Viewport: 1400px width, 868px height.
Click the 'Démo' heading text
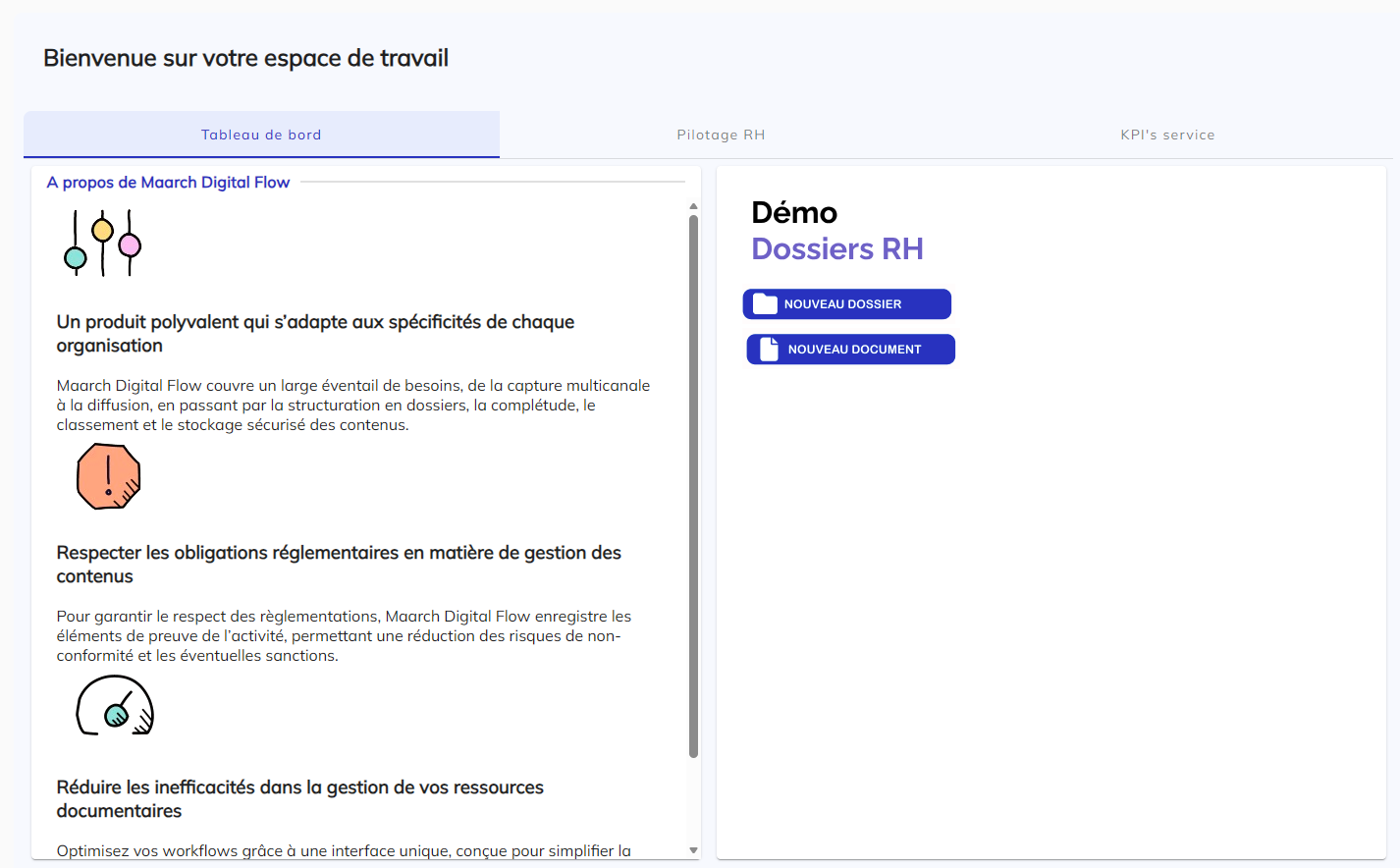(x=793, y=213)
